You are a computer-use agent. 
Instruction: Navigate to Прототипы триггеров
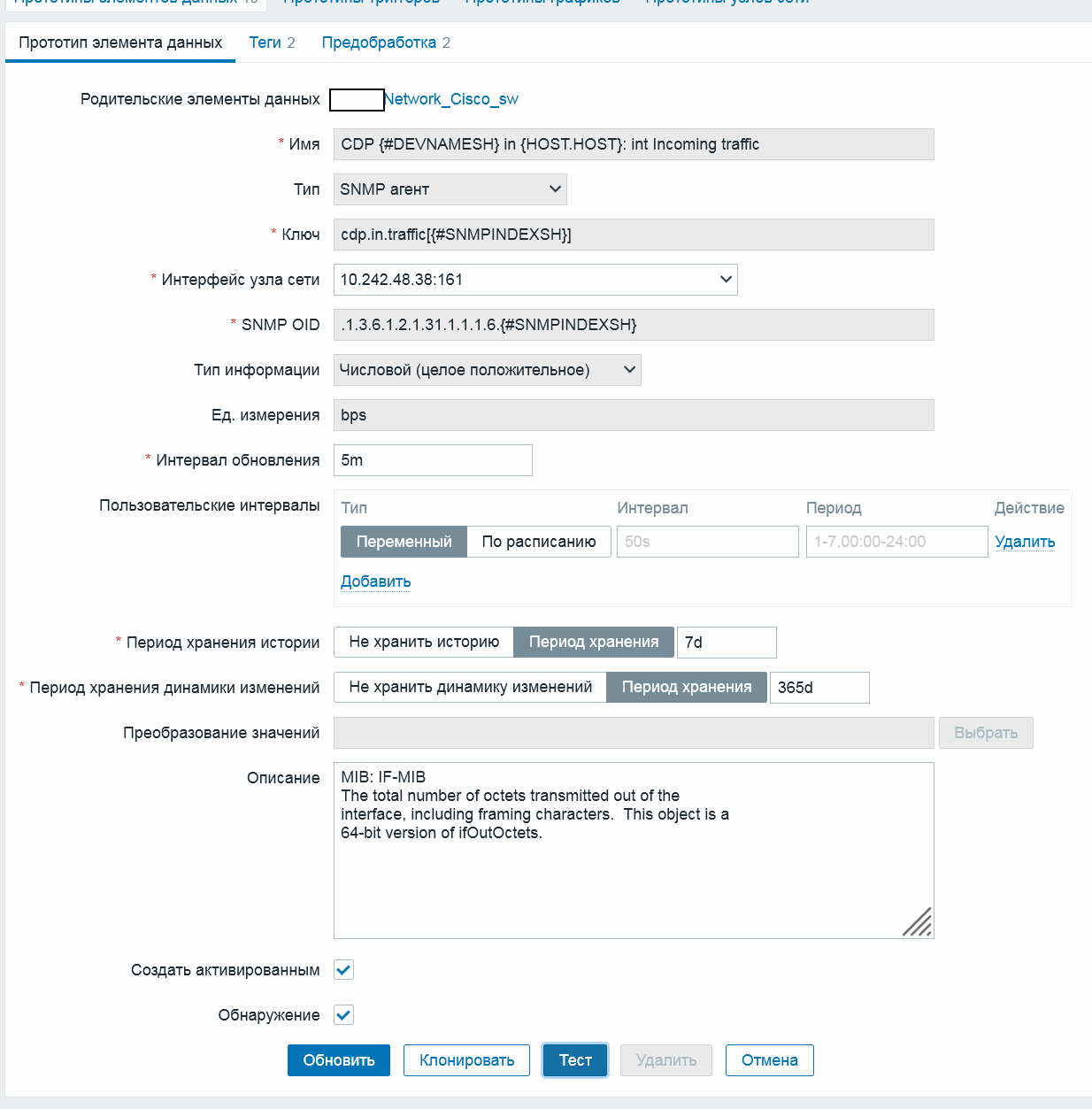tap(355, 3)
